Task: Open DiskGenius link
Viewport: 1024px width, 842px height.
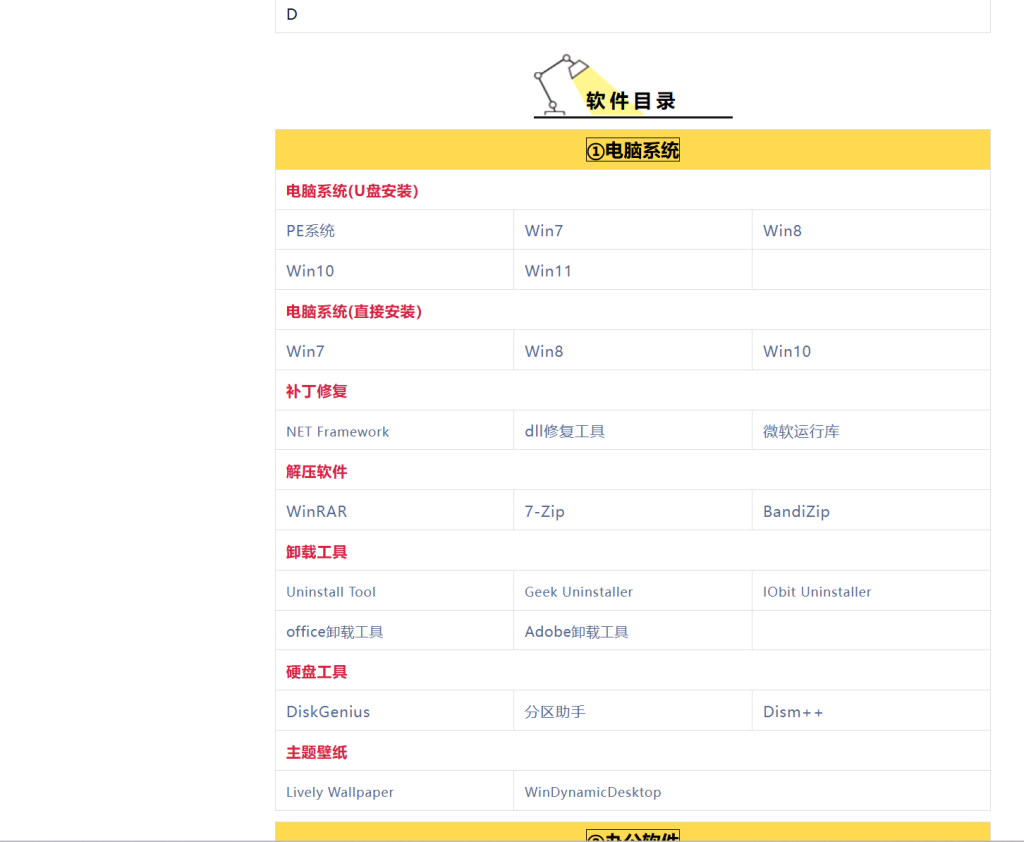Action: point(328,712)
